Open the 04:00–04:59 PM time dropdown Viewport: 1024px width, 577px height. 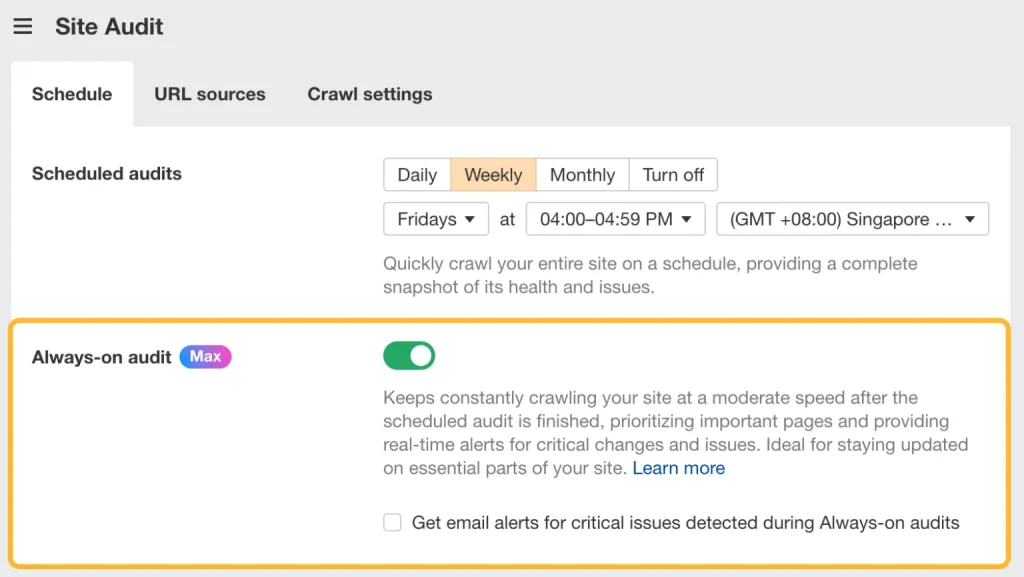615,219
